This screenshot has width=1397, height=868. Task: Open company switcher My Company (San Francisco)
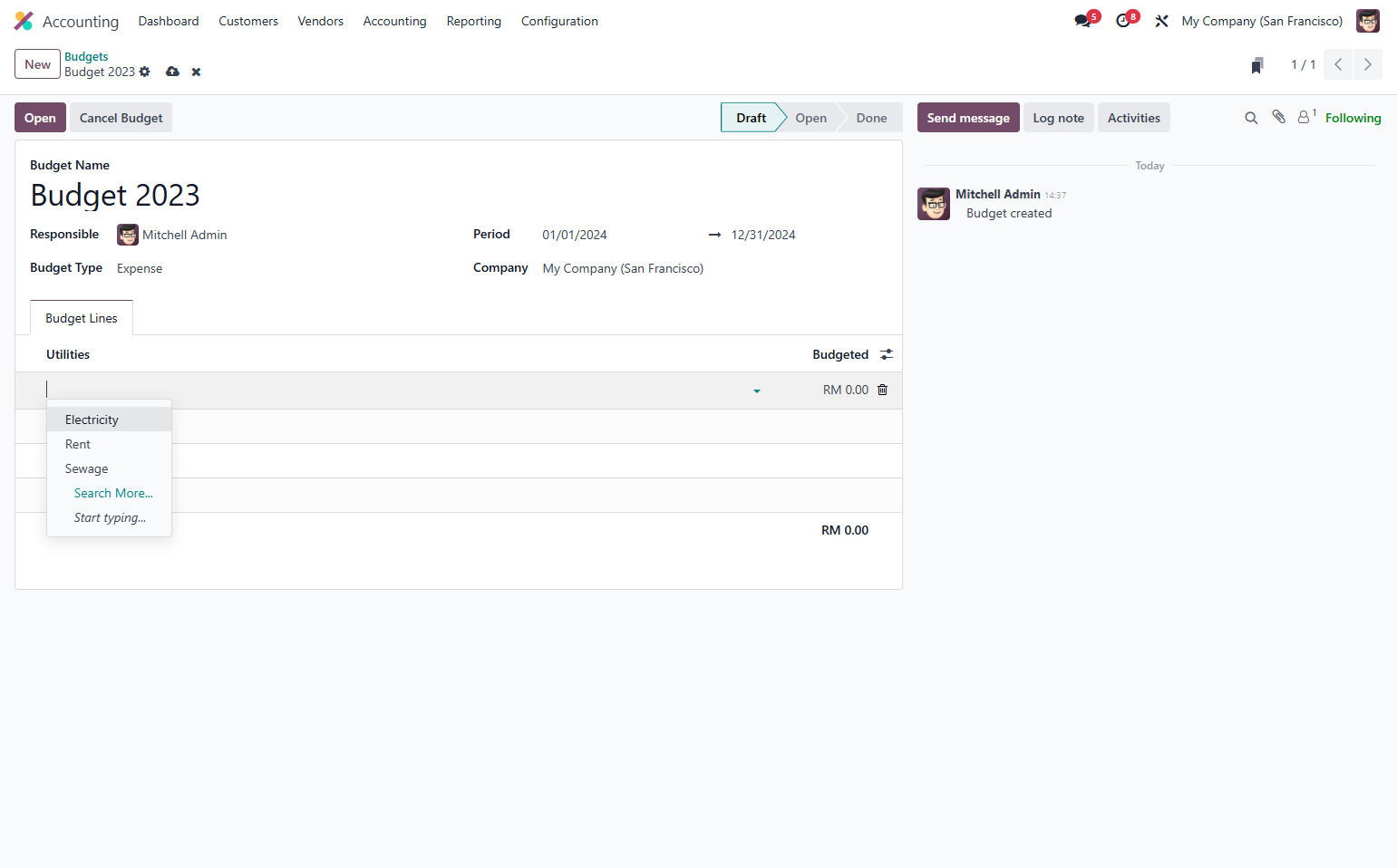click(1262, 21)
